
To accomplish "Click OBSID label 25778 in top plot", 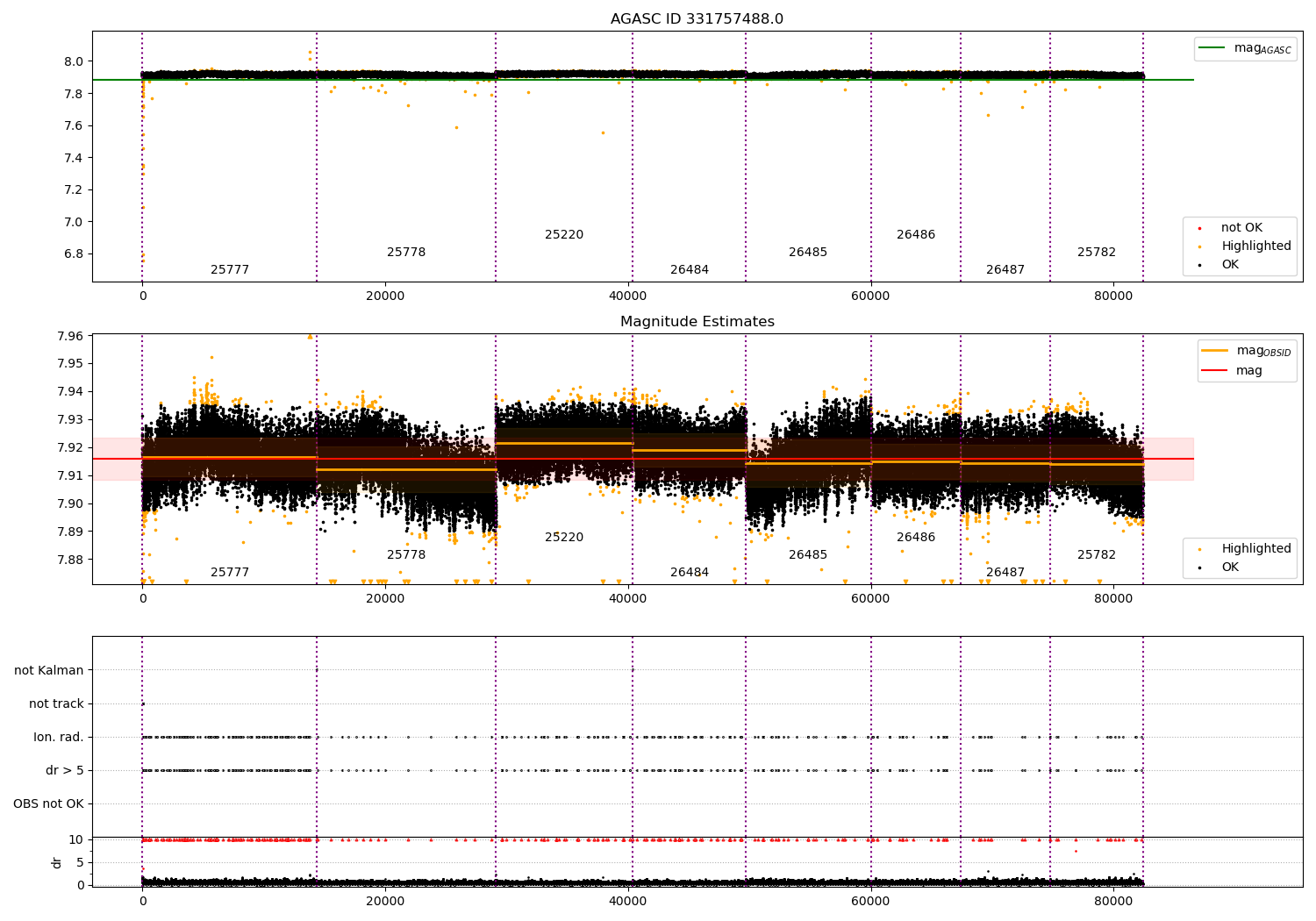I will (406, 253).
